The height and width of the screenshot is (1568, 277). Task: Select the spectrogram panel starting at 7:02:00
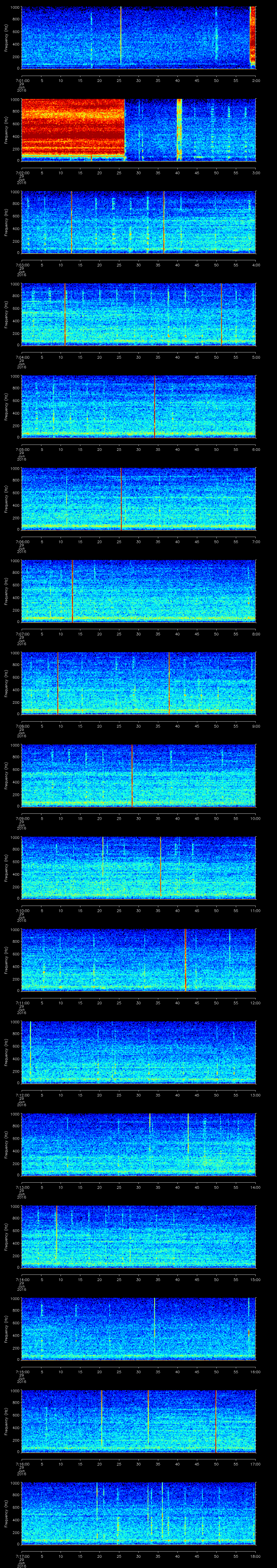point(139,130)
